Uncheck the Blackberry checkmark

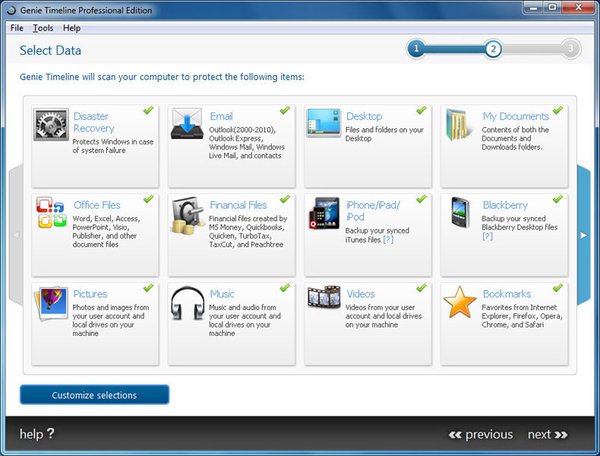coord(558,199)
